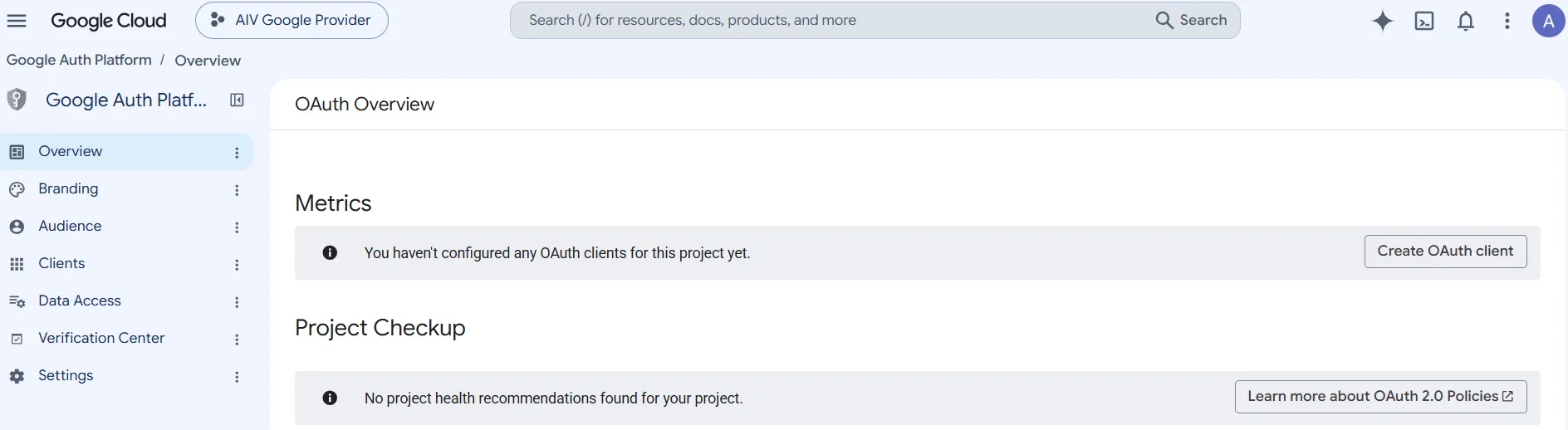Open Learn more about OAuth 2.0 Policies

(1380, 397)
